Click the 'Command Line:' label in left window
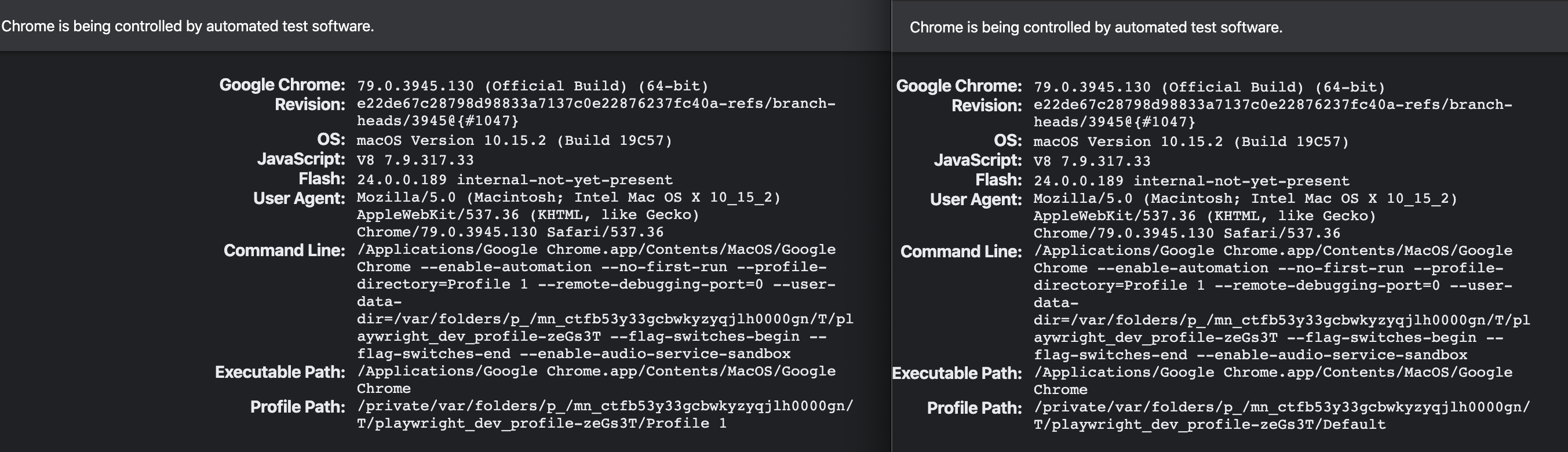1568x452 pixels. 285,251
